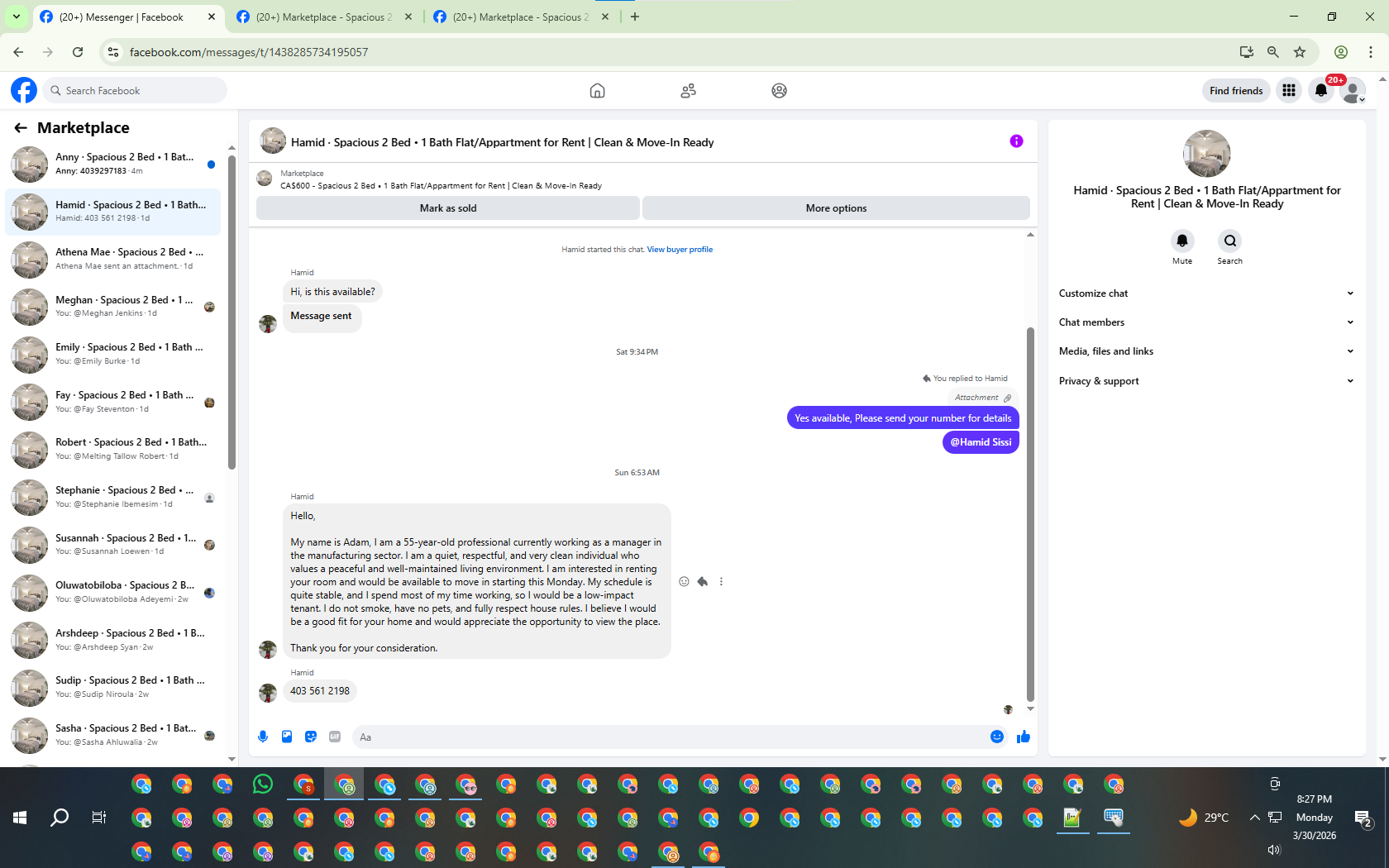The image size is (1389, 868).
Task: Go to Home feed icon
Action: pyautogui.click(x=597, y=90)
